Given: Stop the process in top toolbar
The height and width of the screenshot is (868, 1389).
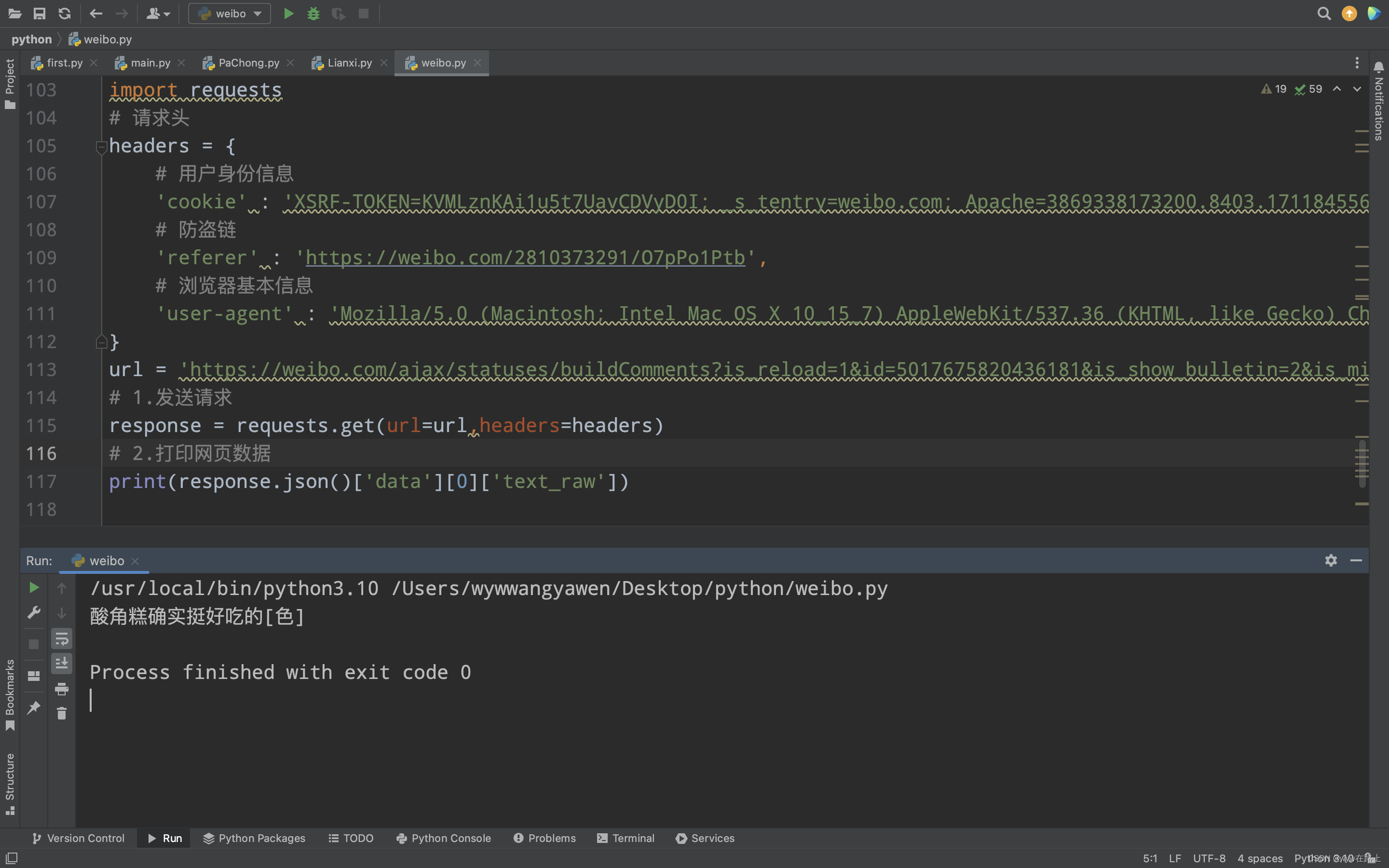Looking at the screenshot, I should click(363, 13).
